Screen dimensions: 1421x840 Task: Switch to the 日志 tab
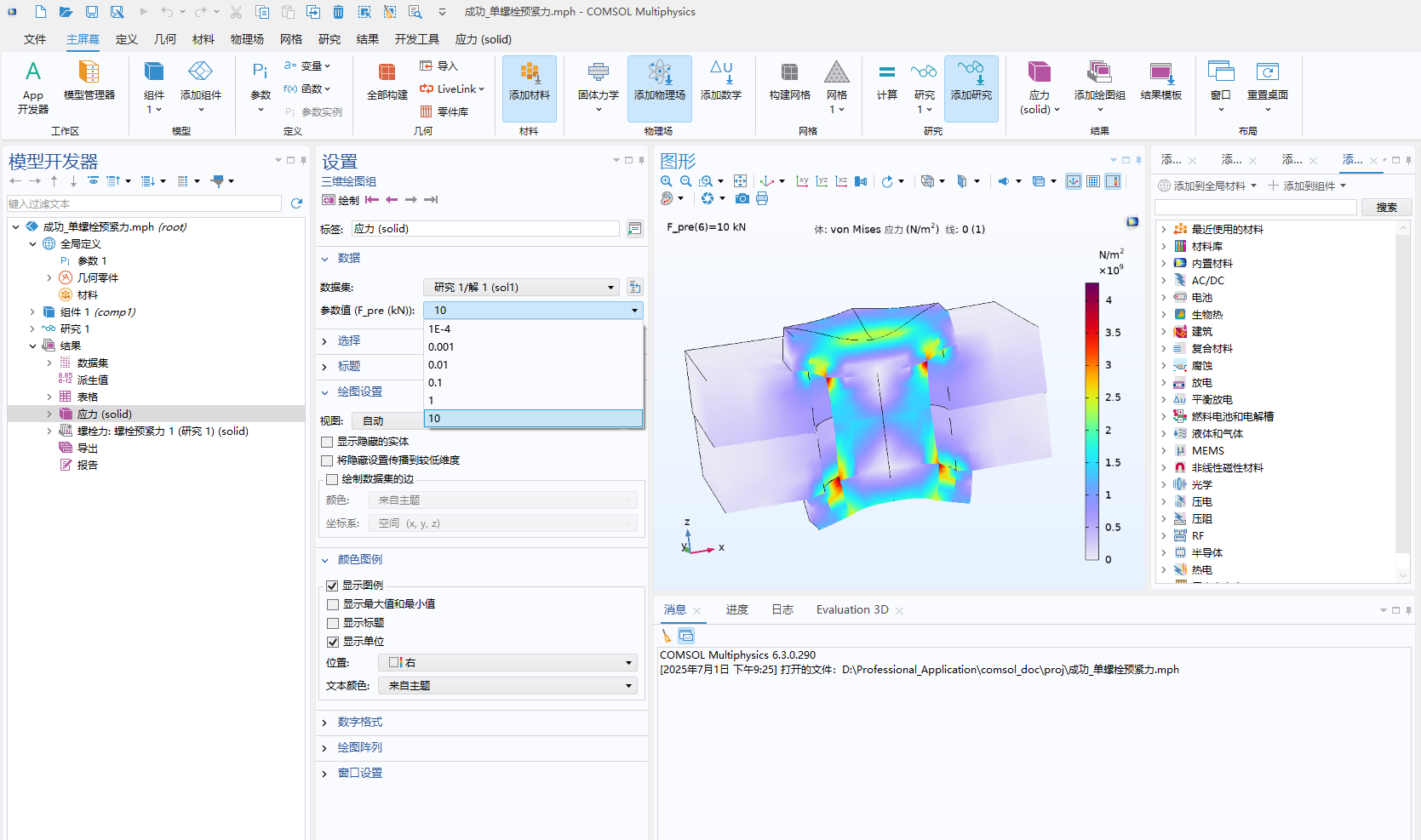[x=782, y=609]
